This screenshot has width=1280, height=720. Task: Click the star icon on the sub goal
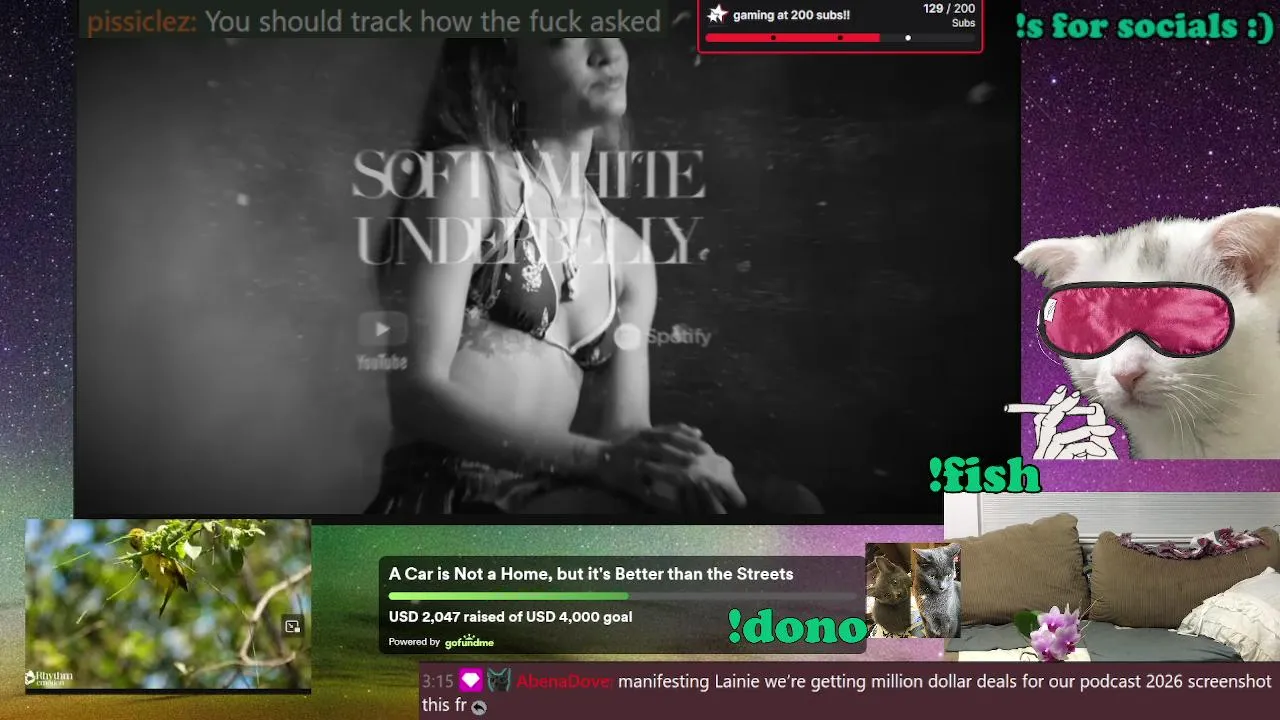717,14
